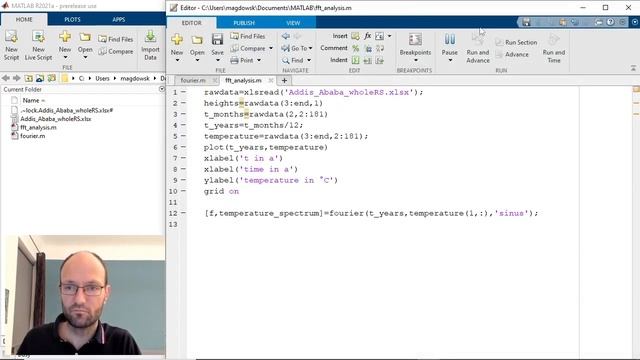Screen dimensions: 640x360
Task: Click the Wrap Comments icon
Action: click(380, 48)
